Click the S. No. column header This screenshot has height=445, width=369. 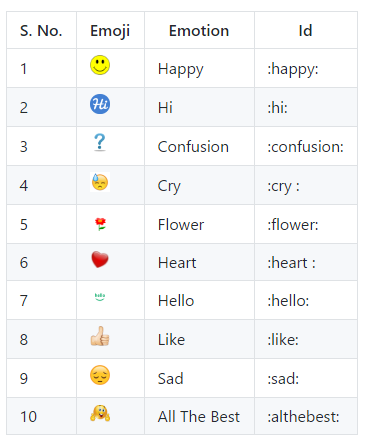[41, 31]
